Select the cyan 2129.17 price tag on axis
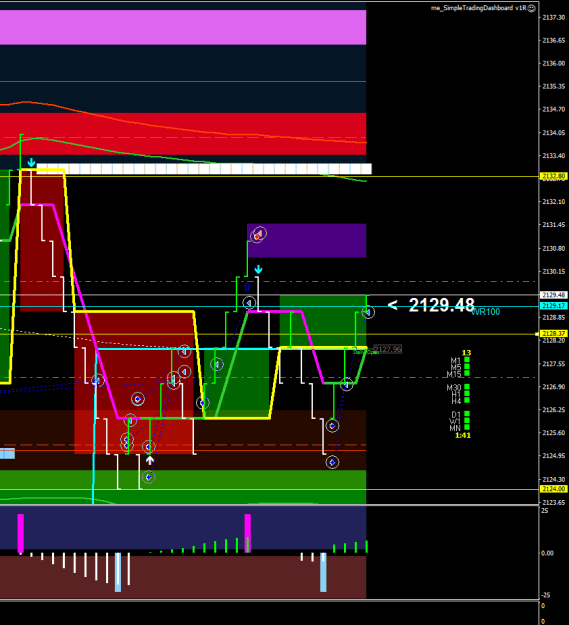The height and width of the screenshot is (625, 569). tap(553, 306)
